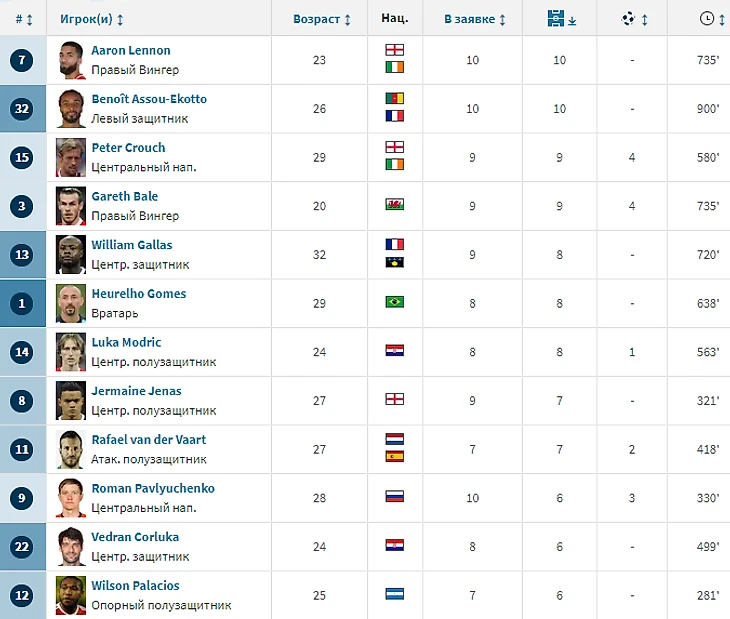Viewport: 730px width, 619px height.
Task: Sort table by Игрок(и) column
Action: coord(92,19)
